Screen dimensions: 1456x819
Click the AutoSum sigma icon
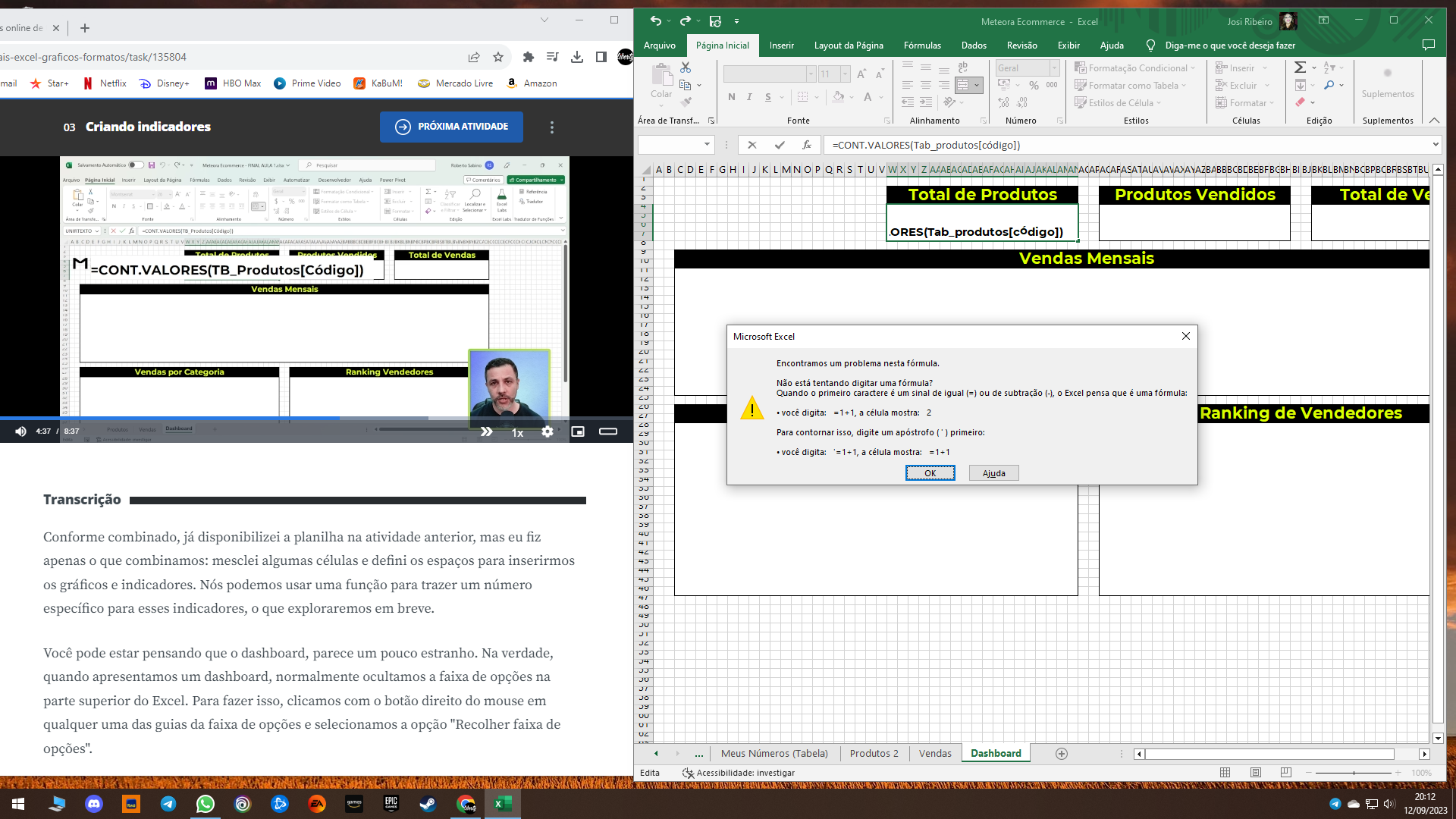coord(1300,67)
